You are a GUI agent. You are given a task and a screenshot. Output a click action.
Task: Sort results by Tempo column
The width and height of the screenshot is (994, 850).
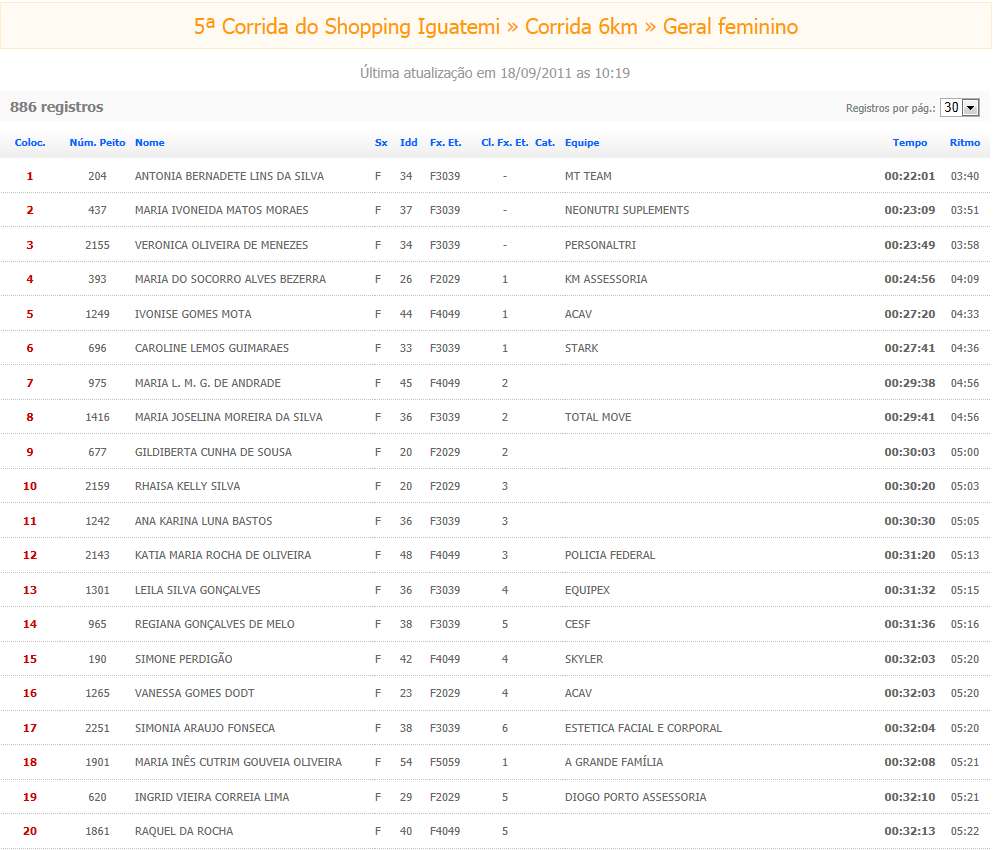(x=909, y=143)
